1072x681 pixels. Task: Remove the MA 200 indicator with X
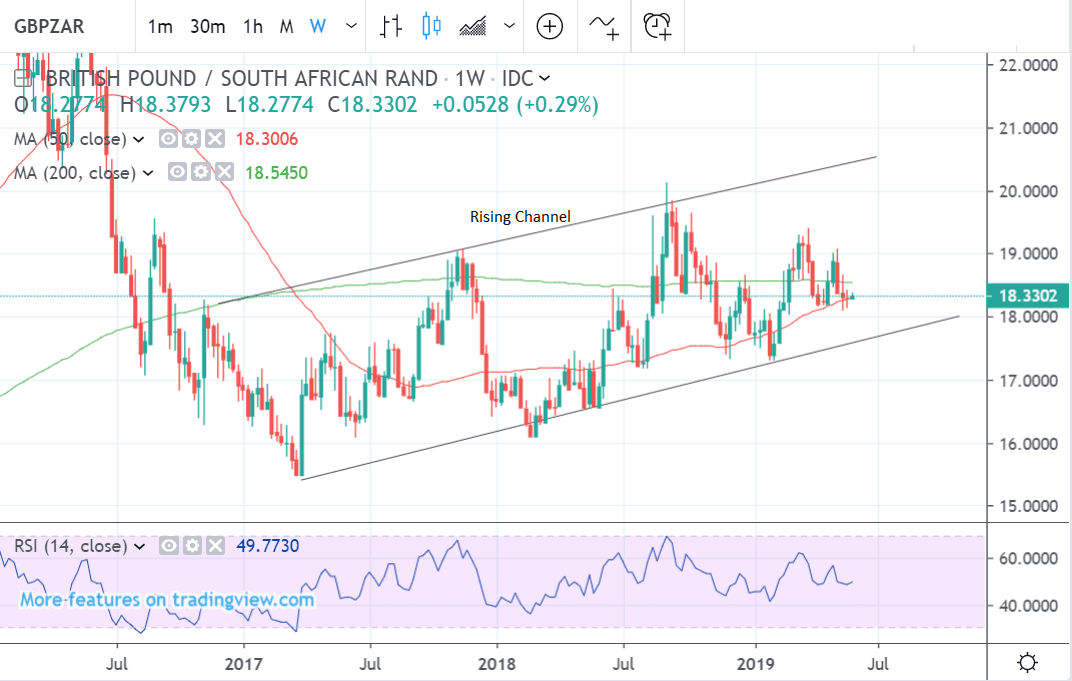pos(225,173)
